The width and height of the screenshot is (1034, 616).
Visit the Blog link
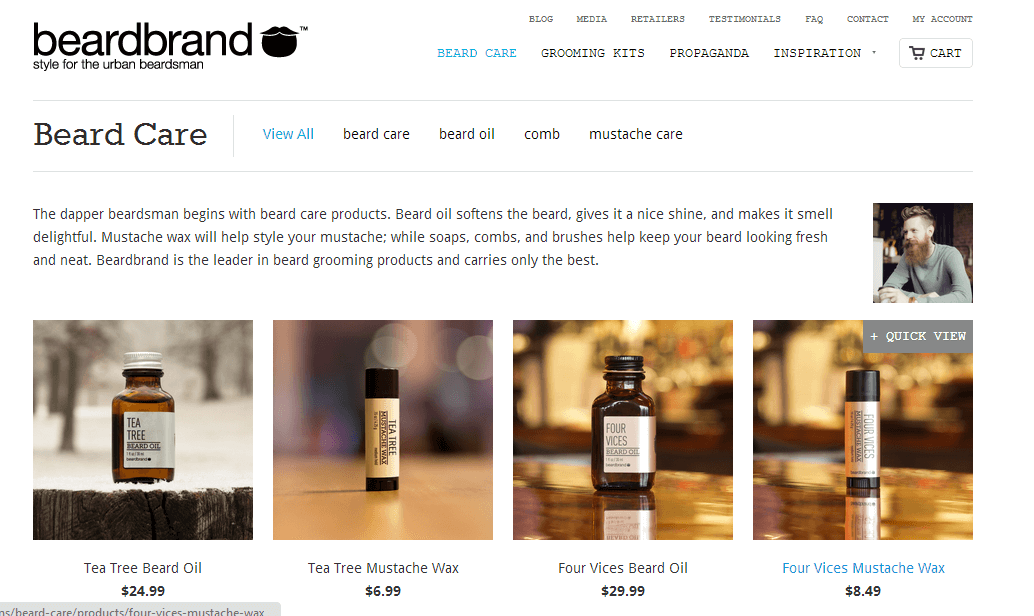pyautogui.click(x=541, y=19)
